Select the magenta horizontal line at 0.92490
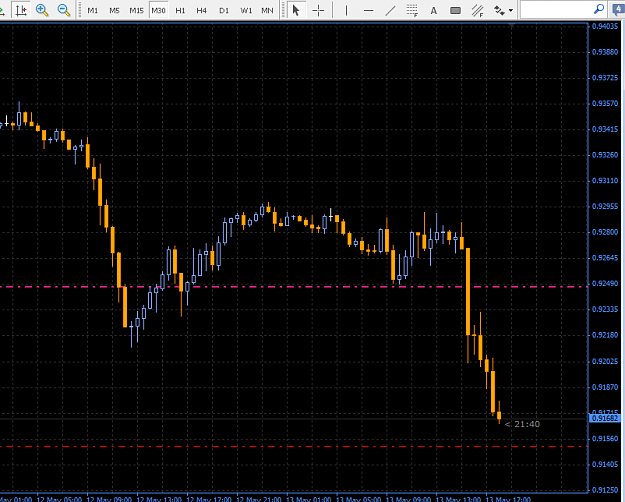The image size is (625, 502). click(294, 287)
